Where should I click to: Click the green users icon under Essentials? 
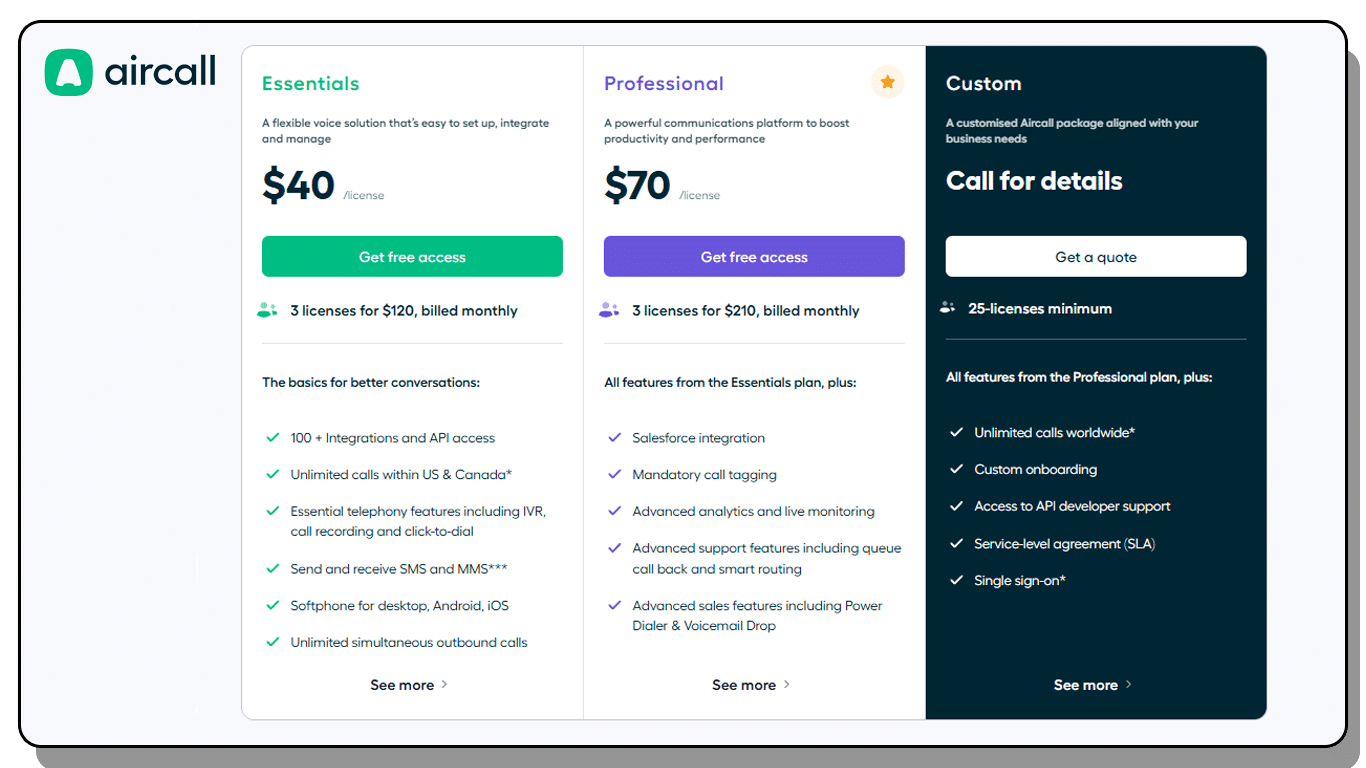(267, 310)
